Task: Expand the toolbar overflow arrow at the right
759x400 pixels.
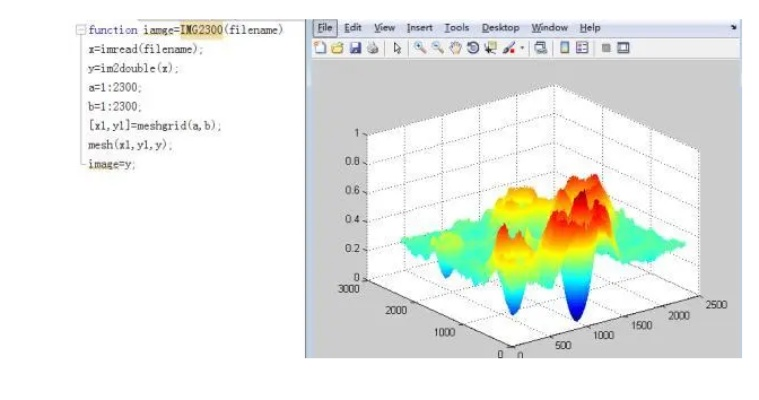Action: (x=733, y=28)
